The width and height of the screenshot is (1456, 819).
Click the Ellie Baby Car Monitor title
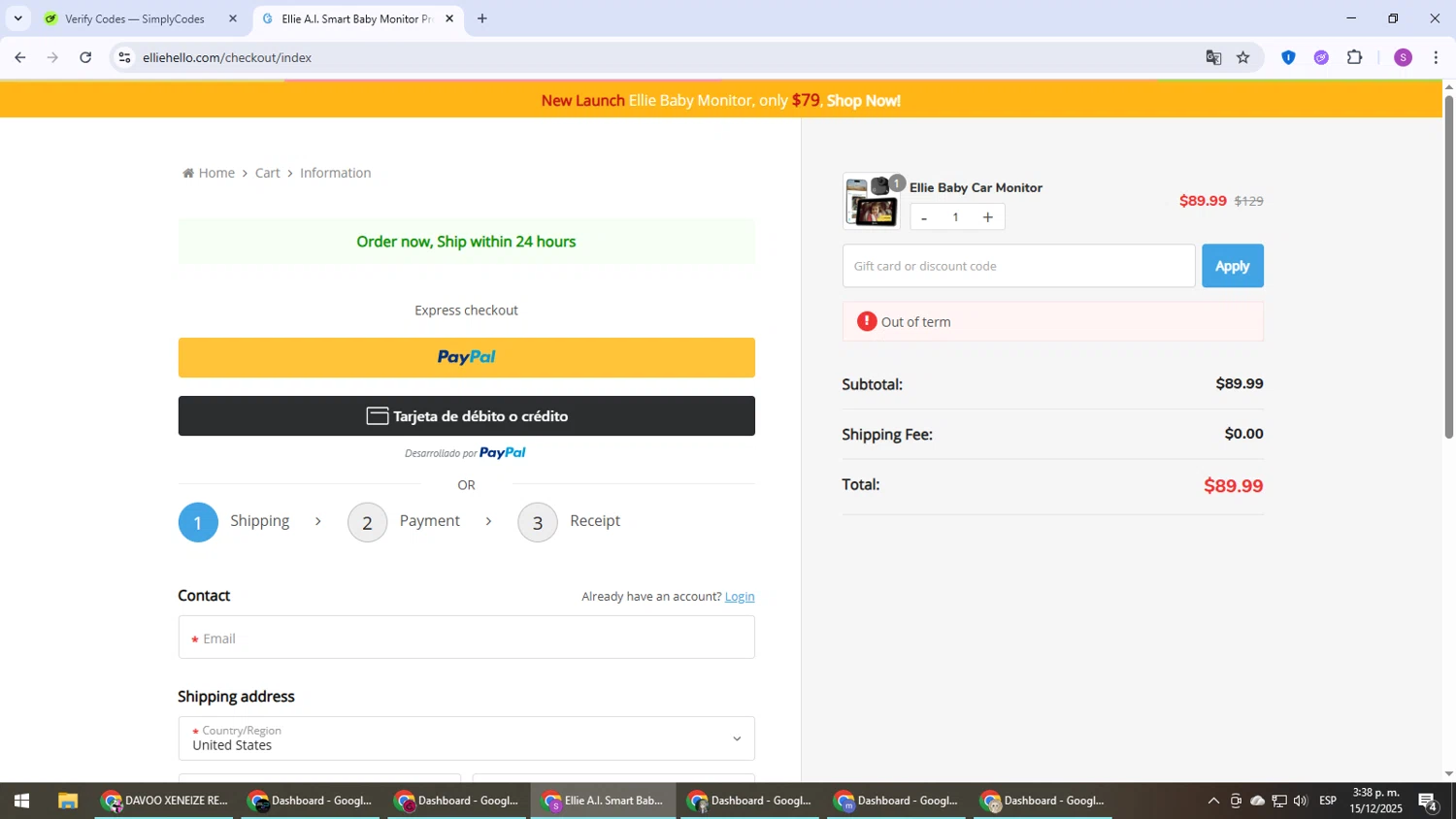click(976, 187)
